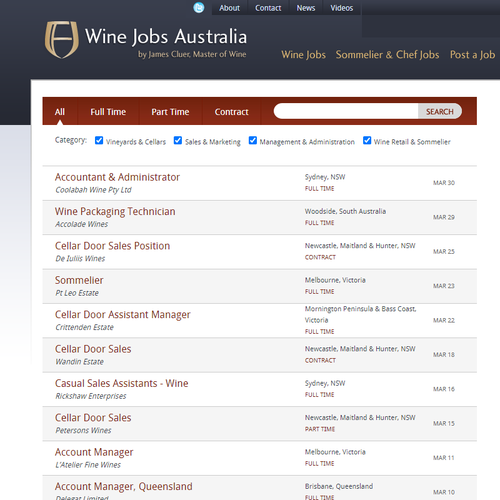Navigate to Sommelier & Chef Jobs
The image size is (500, 500).
pos(387,55)
